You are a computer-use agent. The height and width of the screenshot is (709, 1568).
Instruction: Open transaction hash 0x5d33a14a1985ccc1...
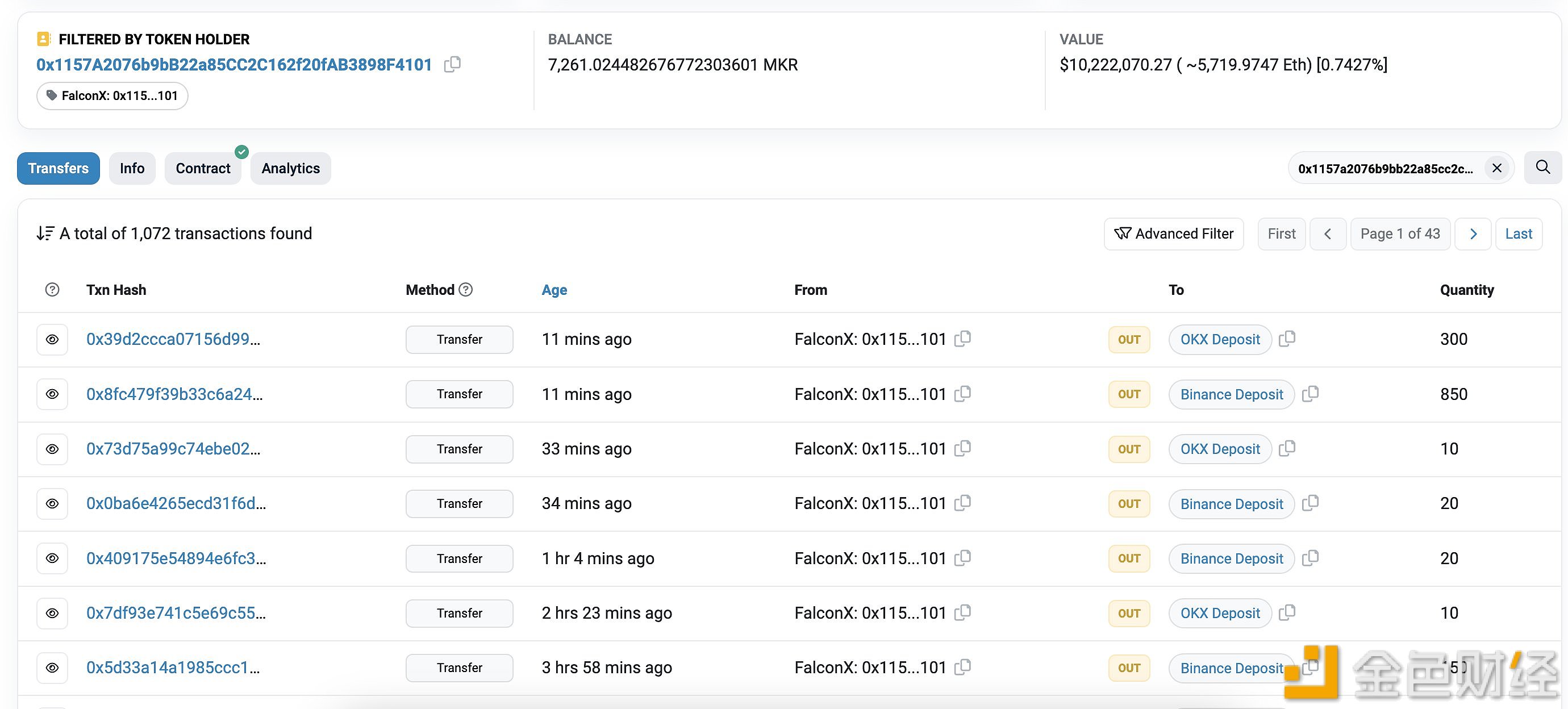[173, 668]
